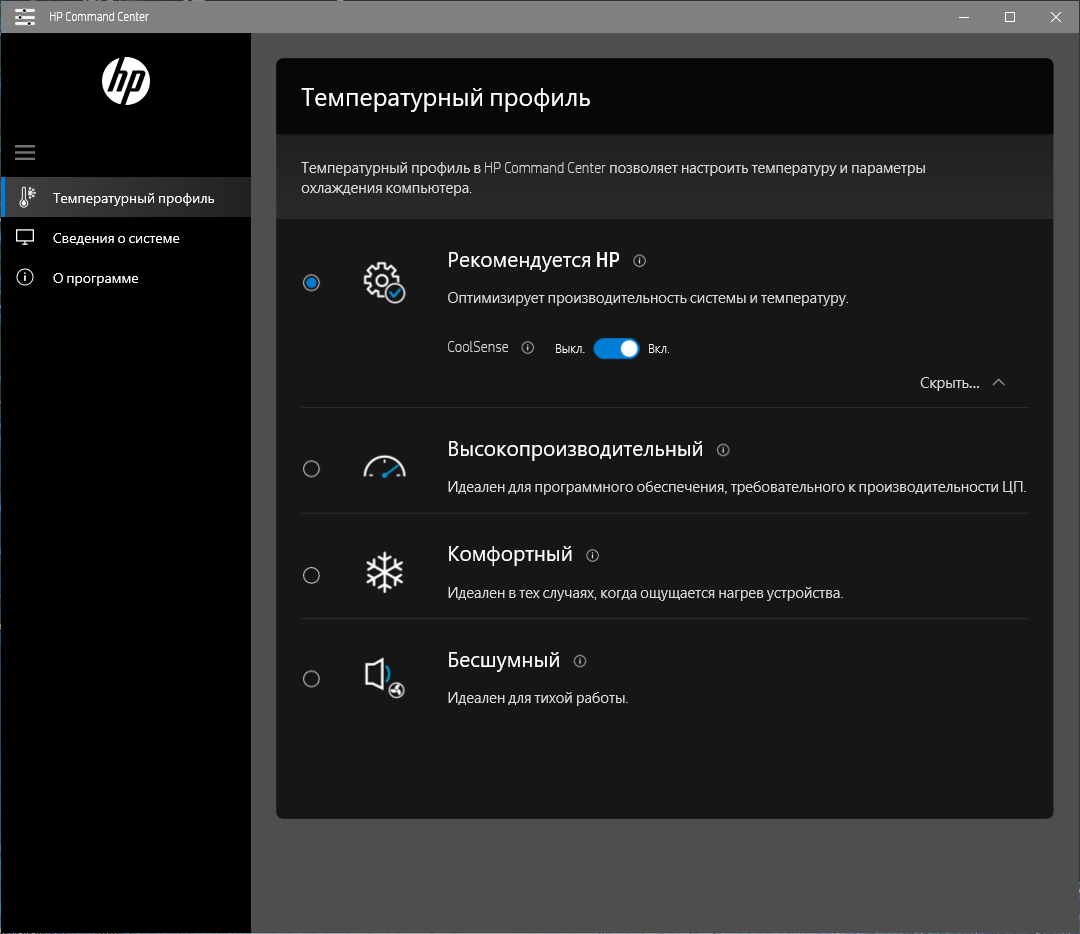Click info icon next to Высокопроизводительный
The image size is (1080, 934).
pyautogui.click(x=723, y=450)
